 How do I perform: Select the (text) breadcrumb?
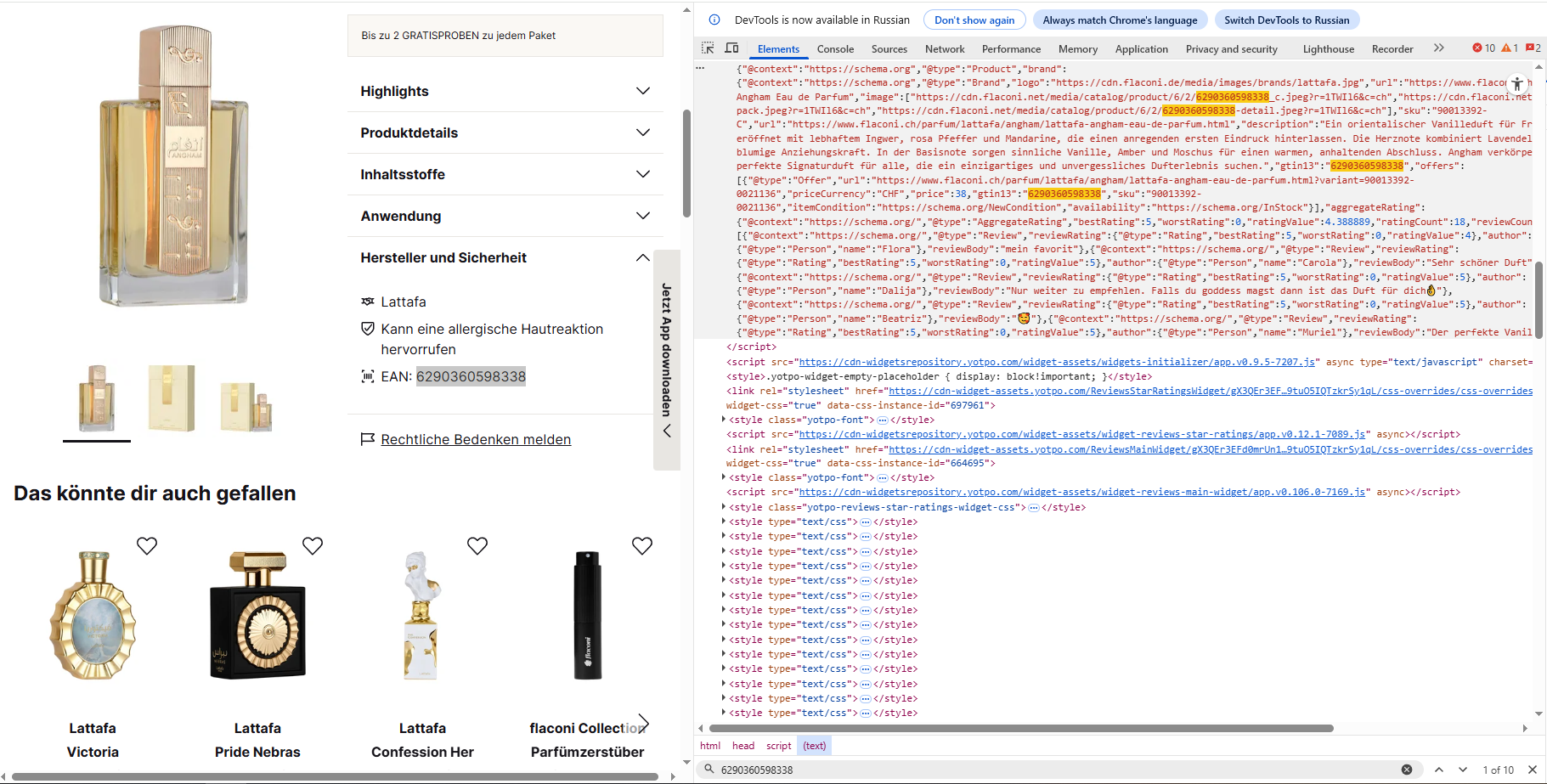click(815, 746)
